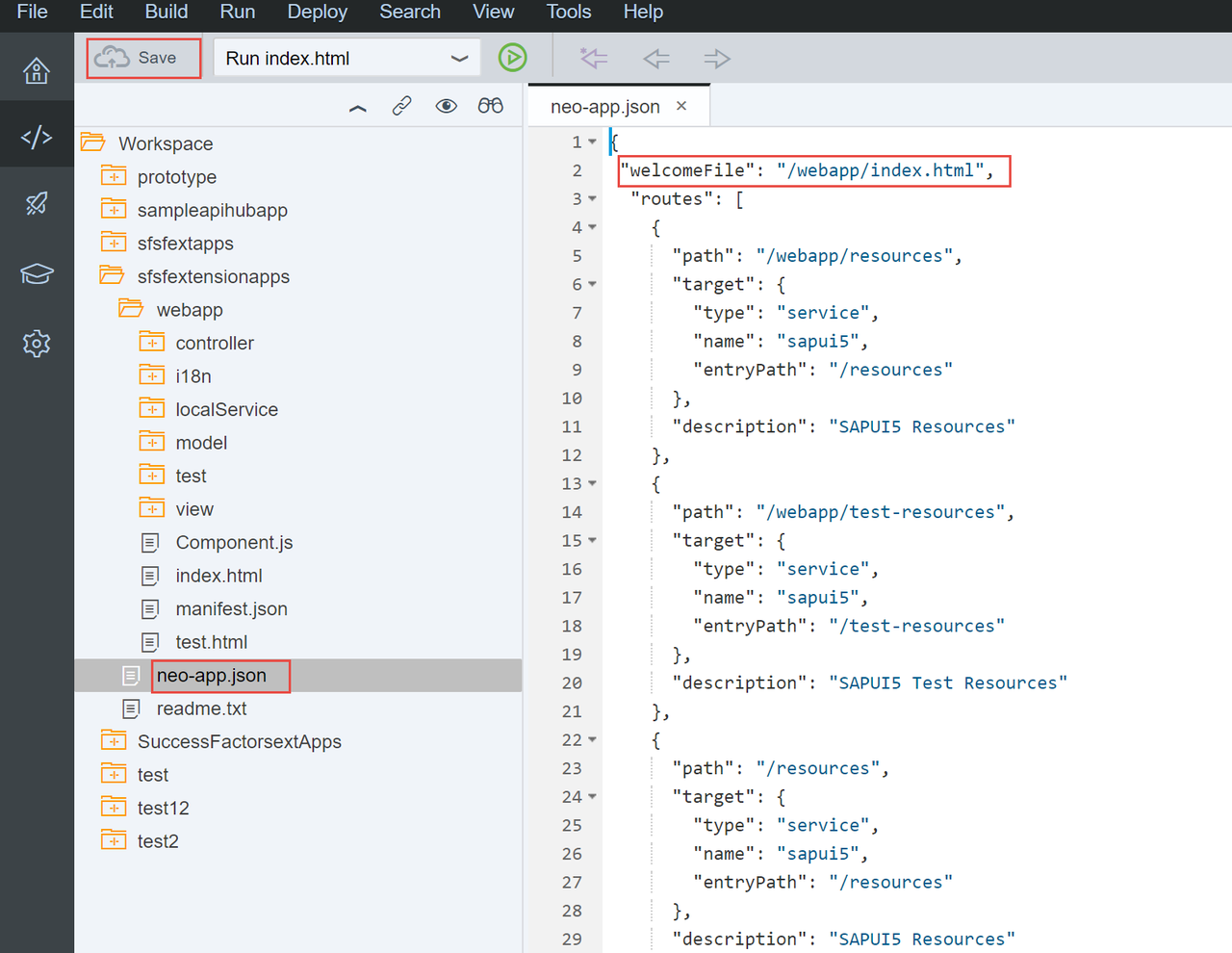
Task: Navigate back with left arrow
Action: tap(656, 59)
